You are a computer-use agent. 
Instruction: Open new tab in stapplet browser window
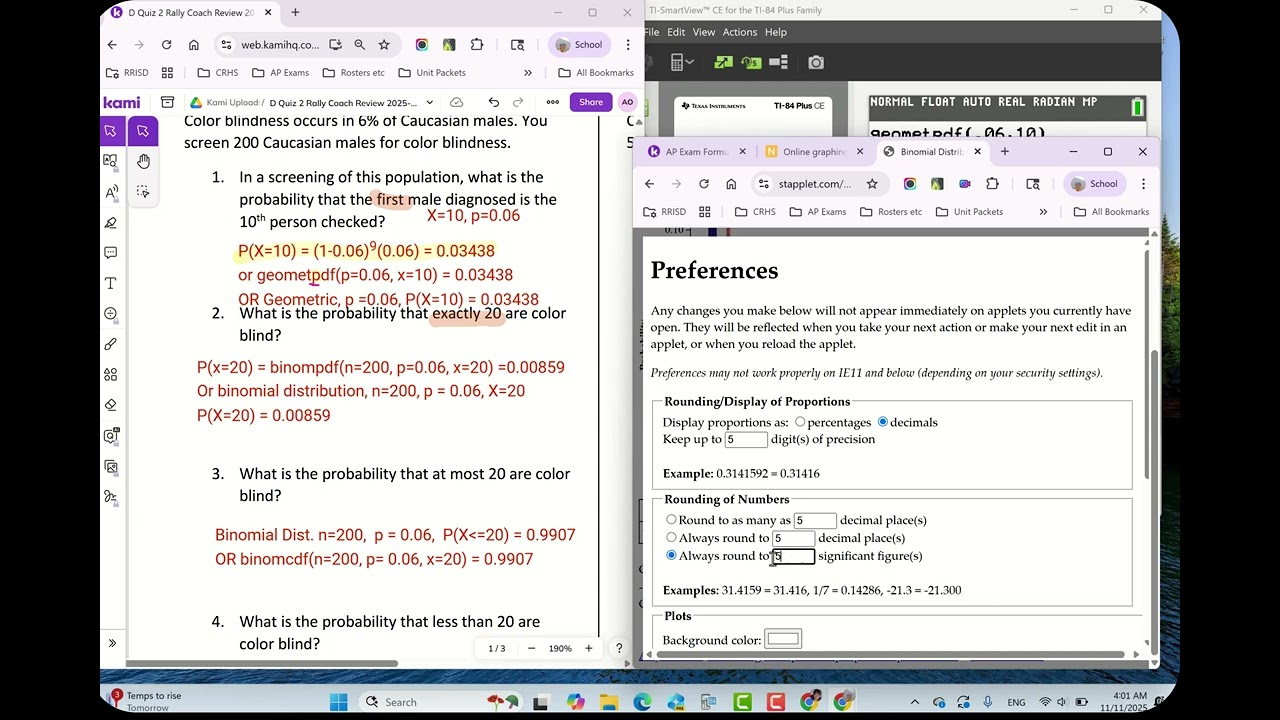coord(1004,152)
